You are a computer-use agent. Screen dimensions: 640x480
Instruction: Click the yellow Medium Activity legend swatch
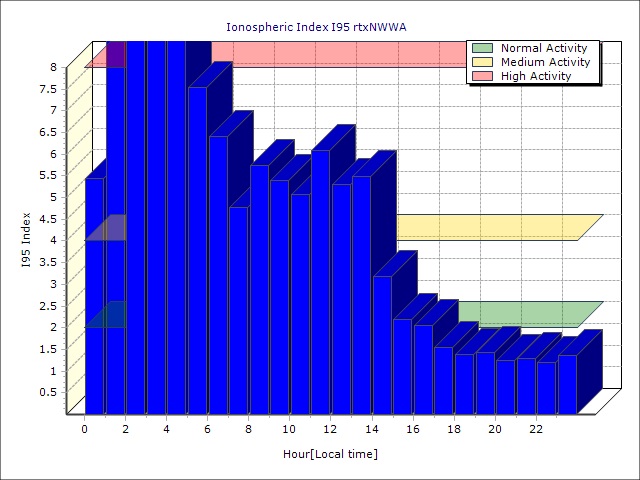pyautogui.click(x=482, y=62)
